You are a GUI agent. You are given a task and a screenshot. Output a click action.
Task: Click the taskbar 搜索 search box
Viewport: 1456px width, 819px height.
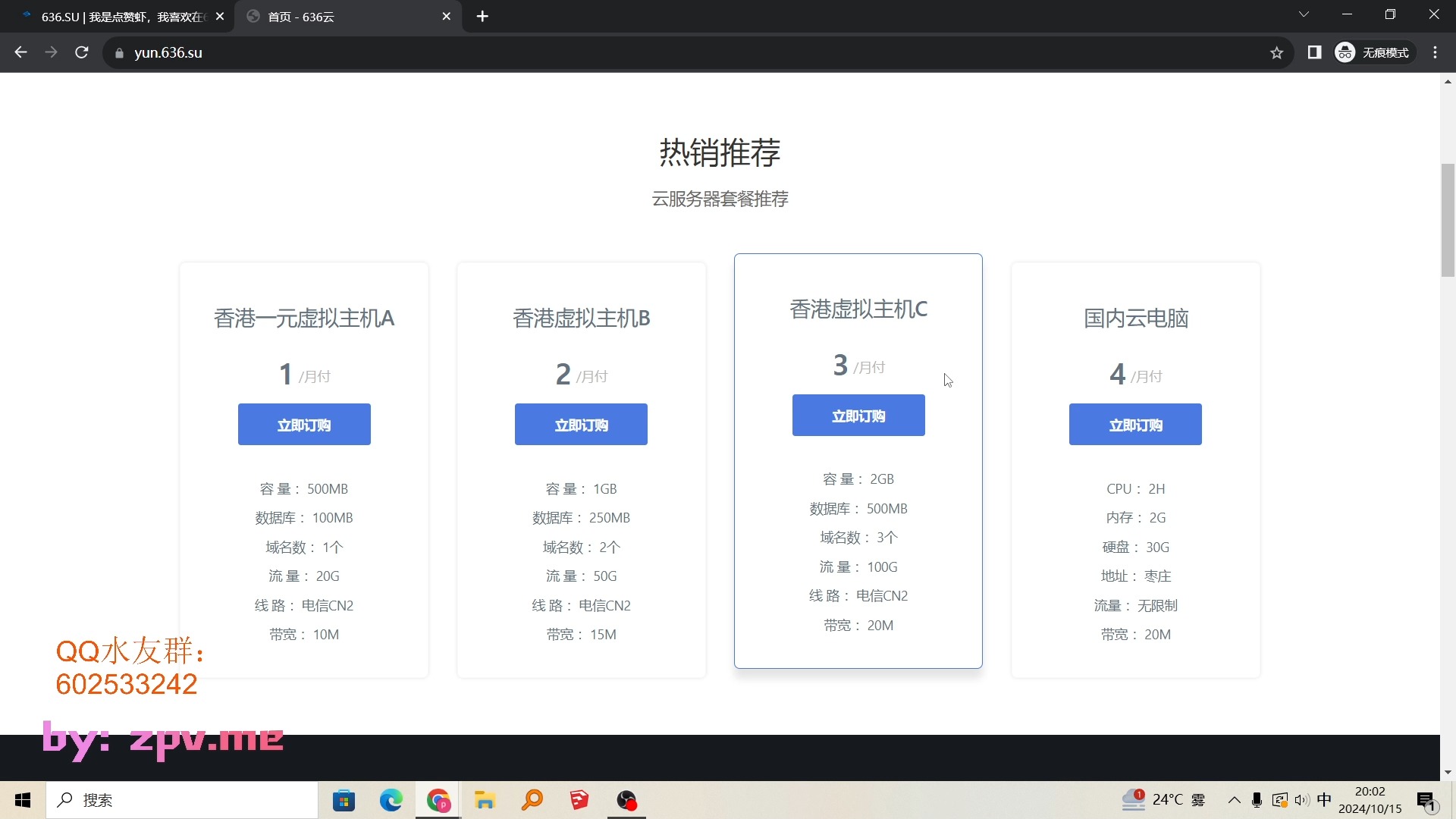pos(182,800)
